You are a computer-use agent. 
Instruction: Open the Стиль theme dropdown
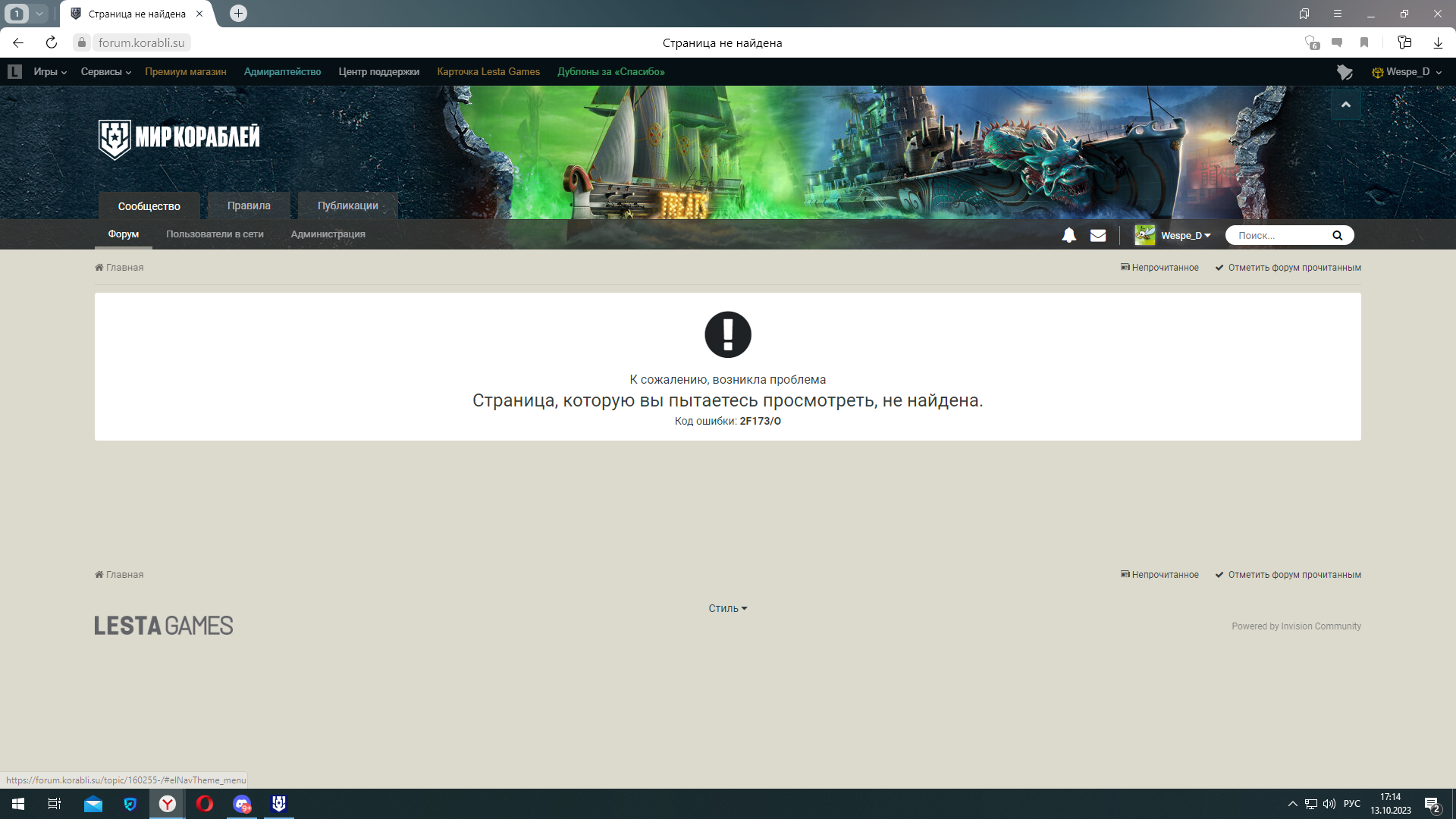coord(727,608)
